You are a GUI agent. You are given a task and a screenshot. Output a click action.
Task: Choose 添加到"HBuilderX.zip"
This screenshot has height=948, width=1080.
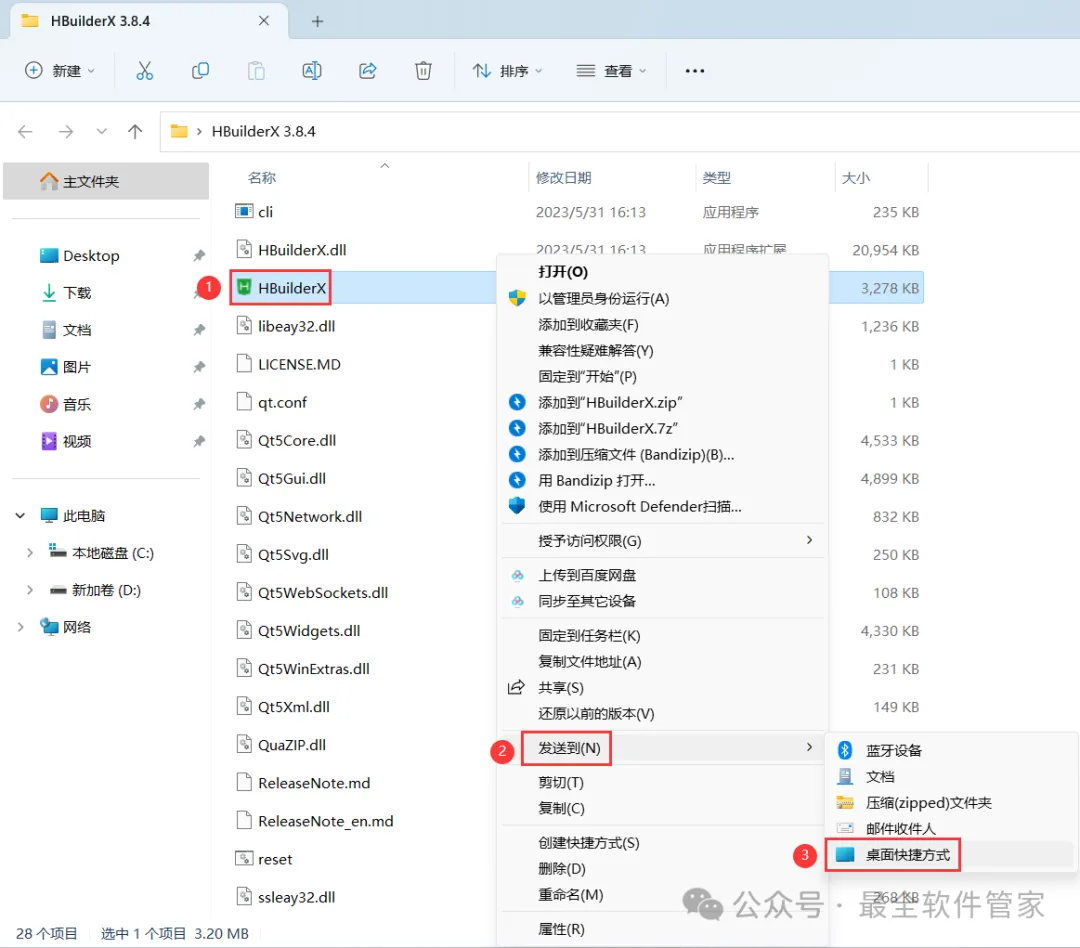click(x=663, y=402)
